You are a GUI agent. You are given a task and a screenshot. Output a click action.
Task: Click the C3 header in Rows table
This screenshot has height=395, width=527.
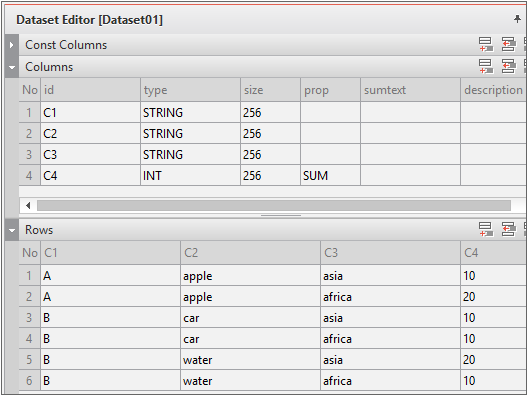(390, 252)
